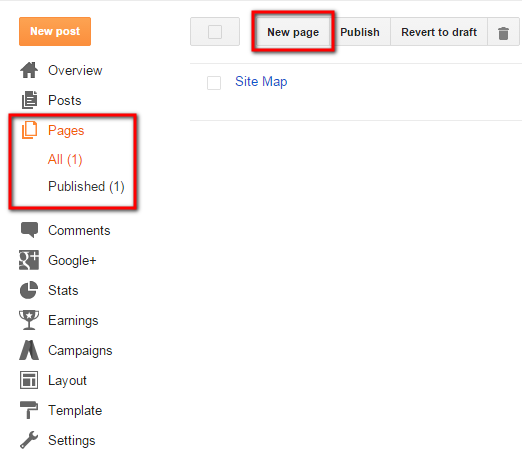Screen dimensions: 522x455
Task: Open the Stats pie chart icon
Action: 29,290
